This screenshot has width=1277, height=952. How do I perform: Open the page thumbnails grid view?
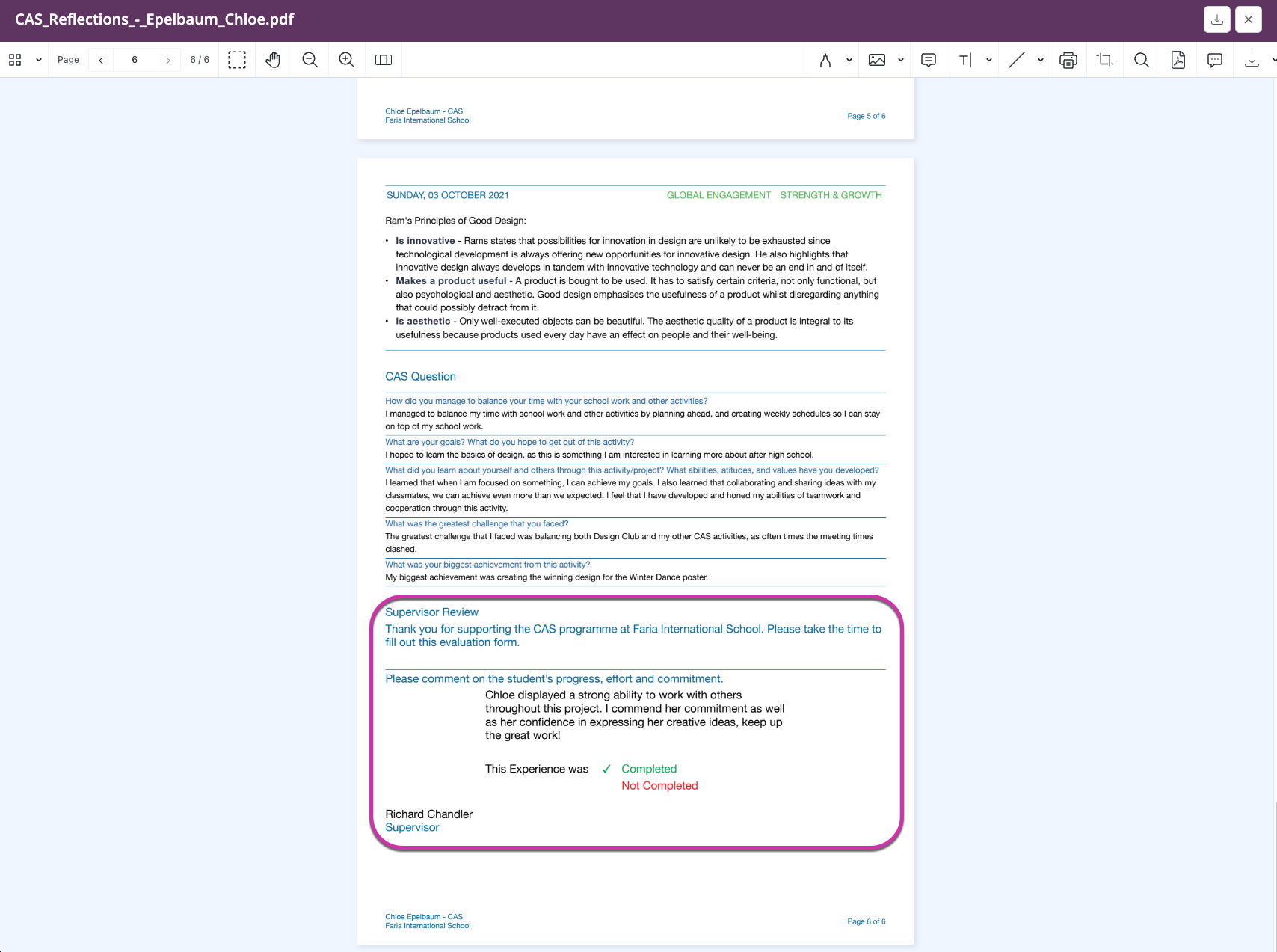click(x=15, y=59)
